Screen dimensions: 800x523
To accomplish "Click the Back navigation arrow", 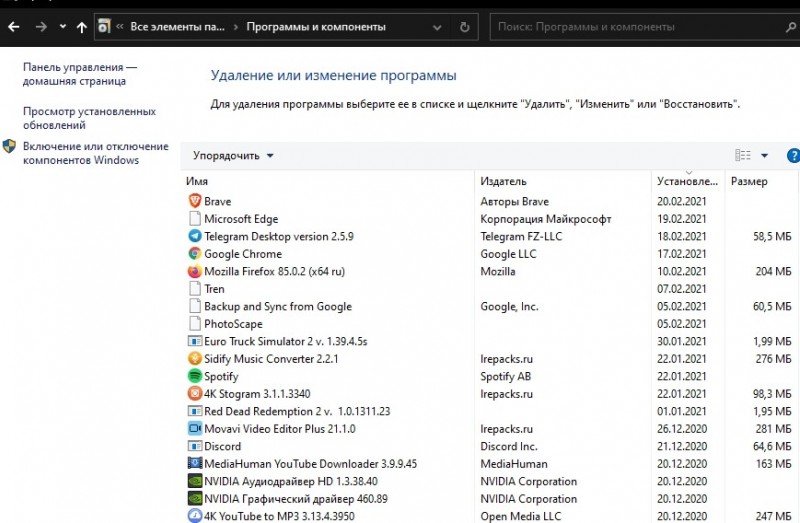I will [14, 27].
